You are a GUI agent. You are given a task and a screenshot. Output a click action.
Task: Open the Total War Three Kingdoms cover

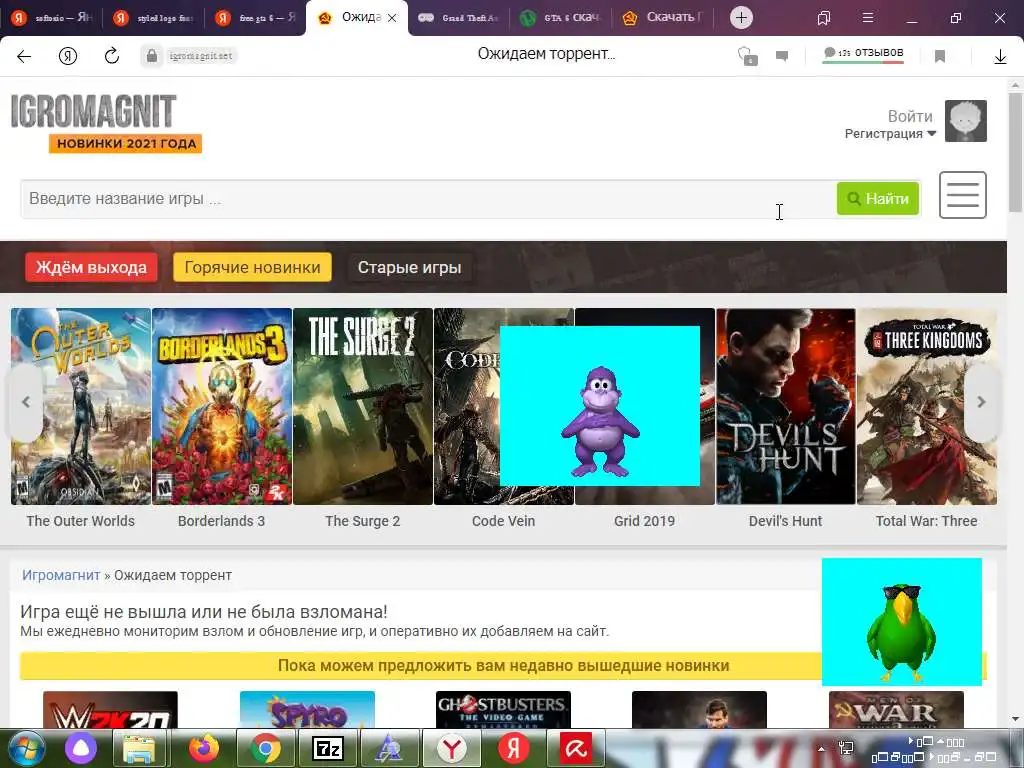coord(927,406)
